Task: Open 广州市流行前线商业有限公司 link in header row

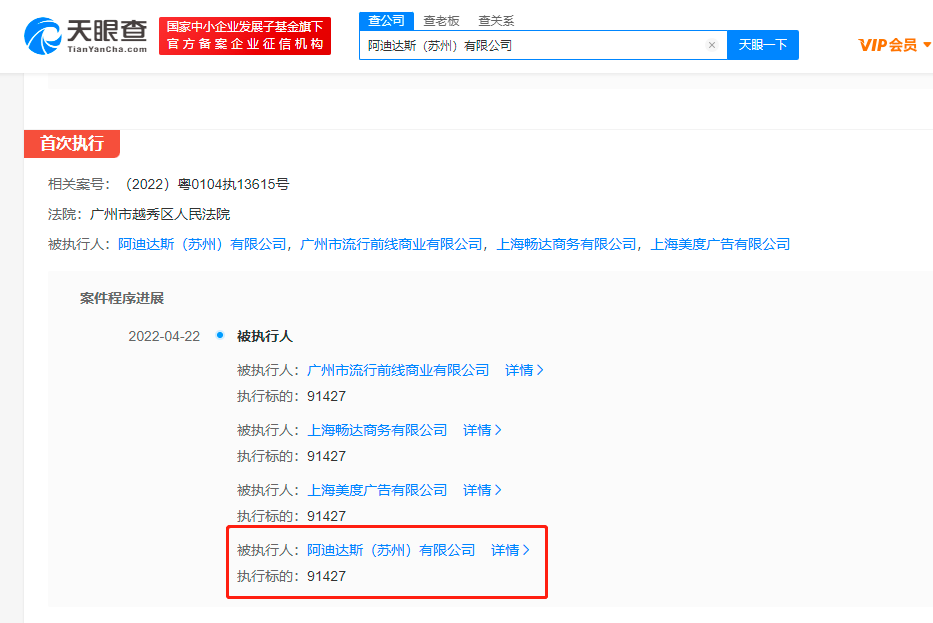Action: 391,244
